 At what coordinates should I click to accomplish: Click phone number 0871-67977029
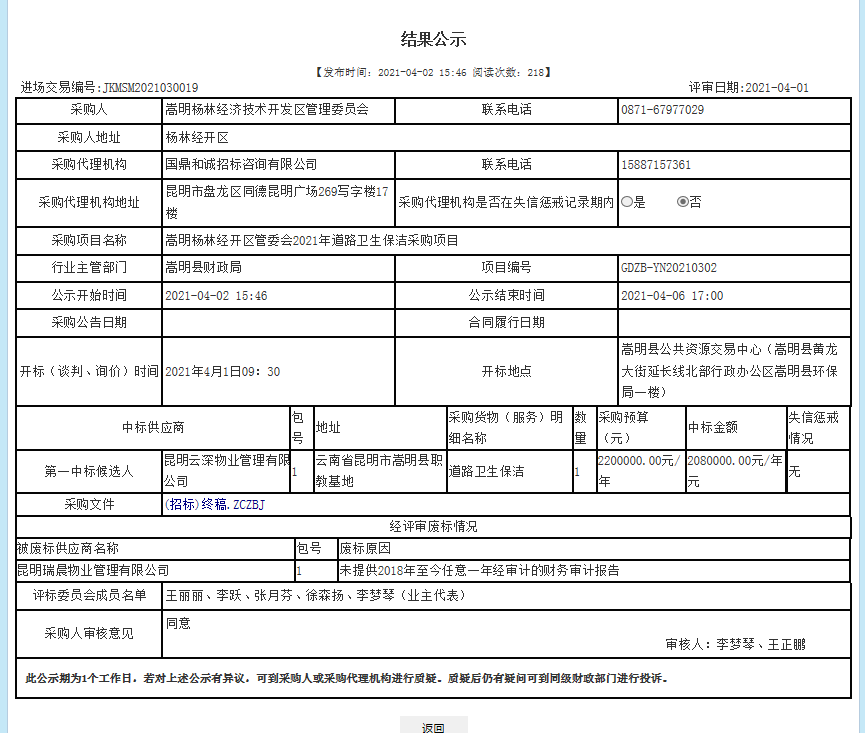[663, 110]
